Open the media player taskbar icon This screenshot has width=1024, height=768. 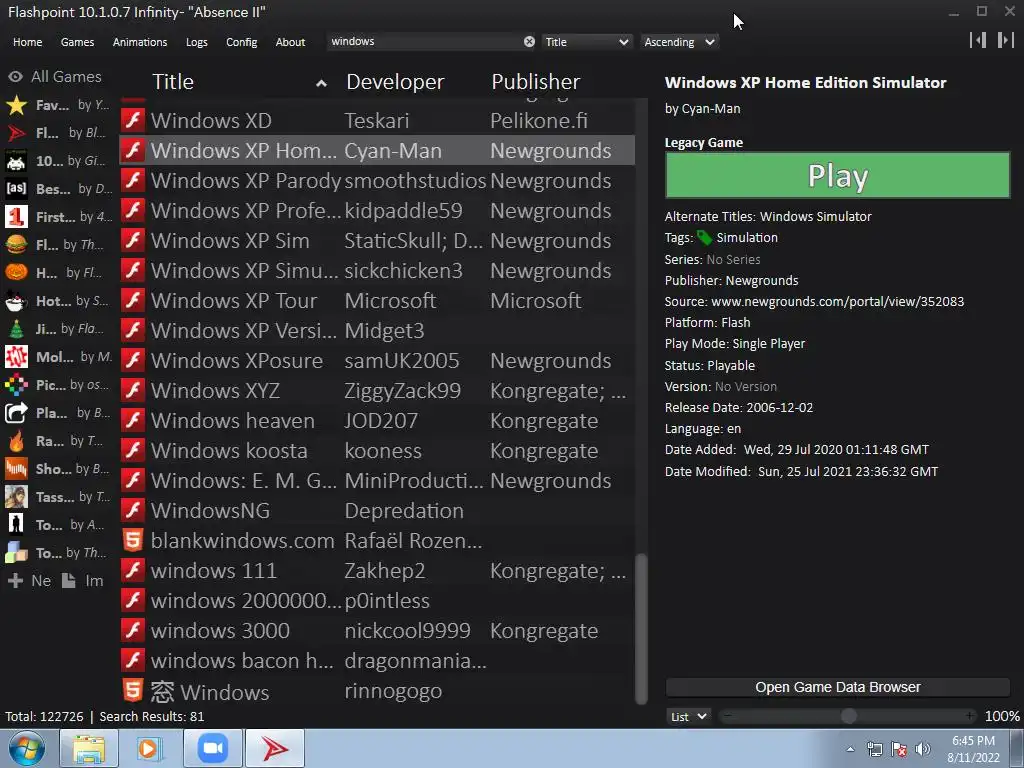pos(148,748)
